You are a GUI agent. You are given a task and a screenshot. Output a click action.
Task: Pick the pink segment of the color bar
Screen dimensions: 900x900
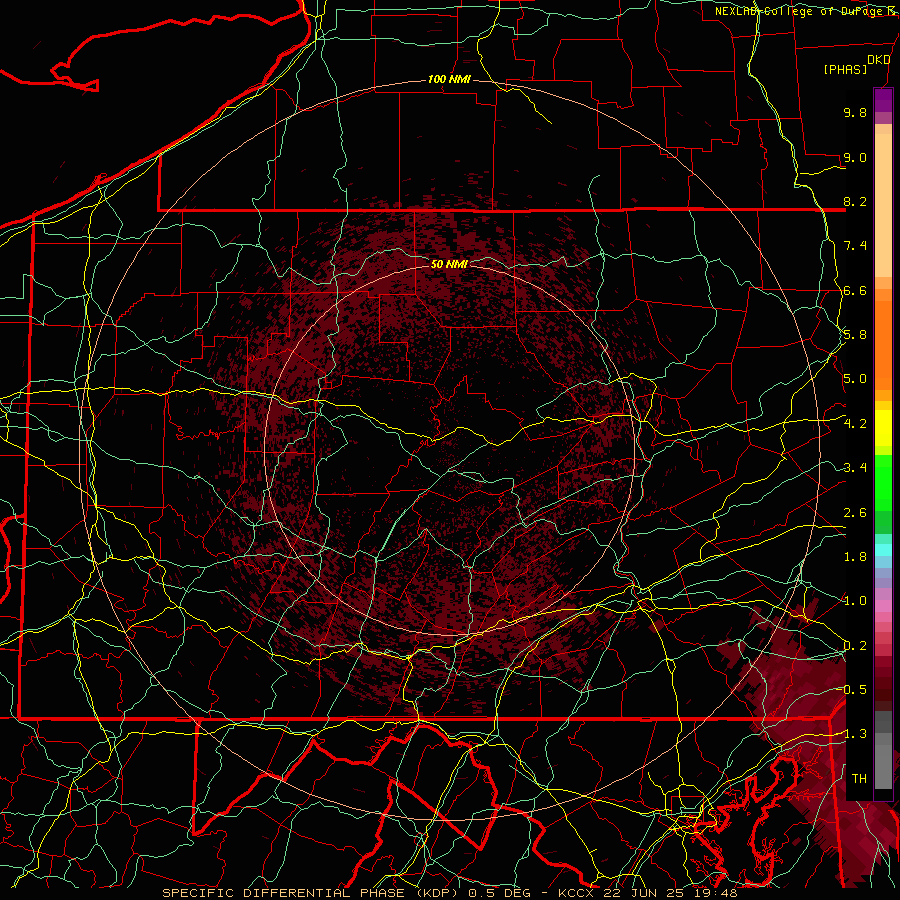click(x=883, y=606)
